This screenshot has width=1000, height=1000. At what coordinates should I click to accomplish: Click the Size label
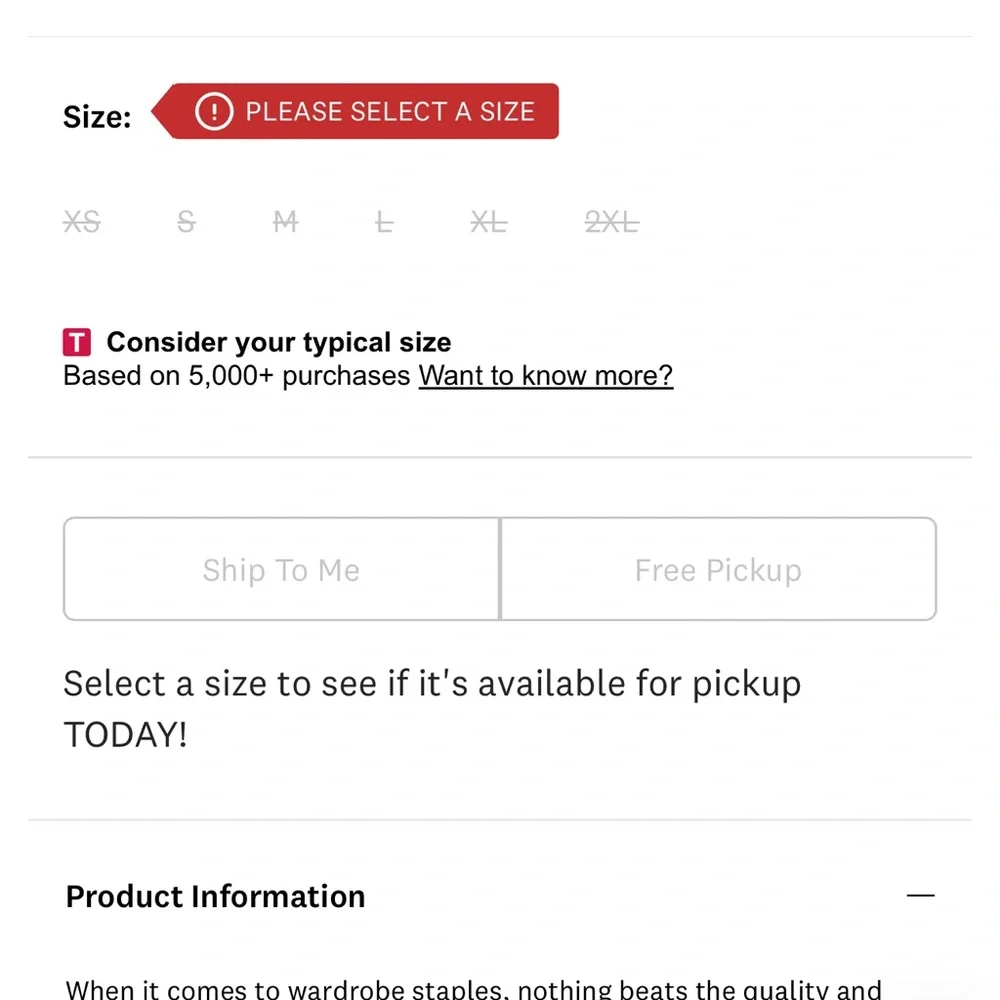[97, 117]
